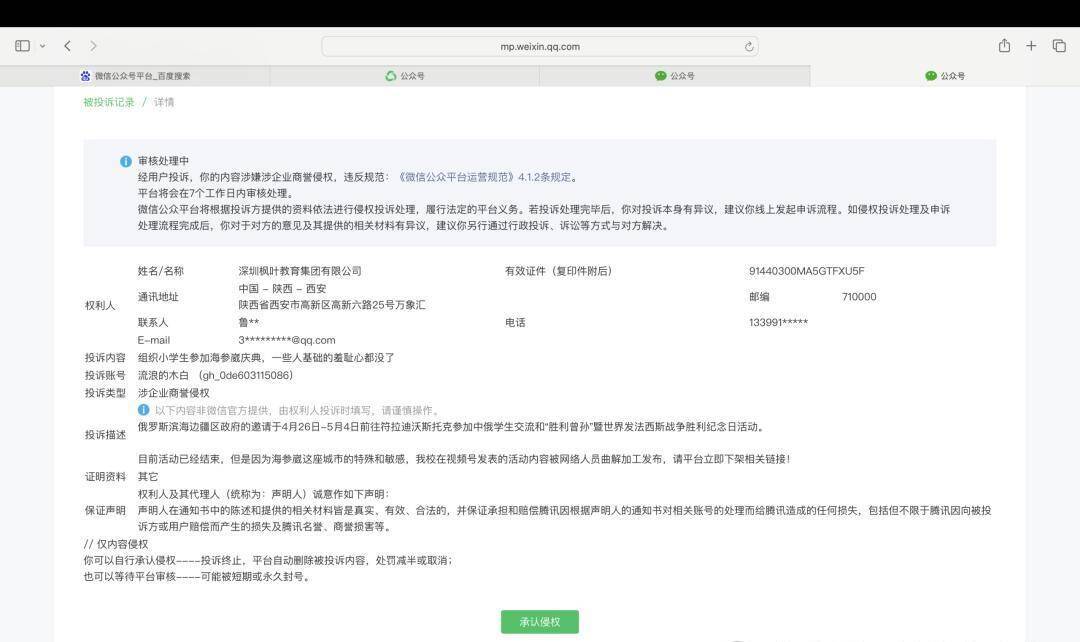Open the 被投诉记录 breadcrumb link
Viewport: 1080px width, 642px height.
(x=109, y=102)
